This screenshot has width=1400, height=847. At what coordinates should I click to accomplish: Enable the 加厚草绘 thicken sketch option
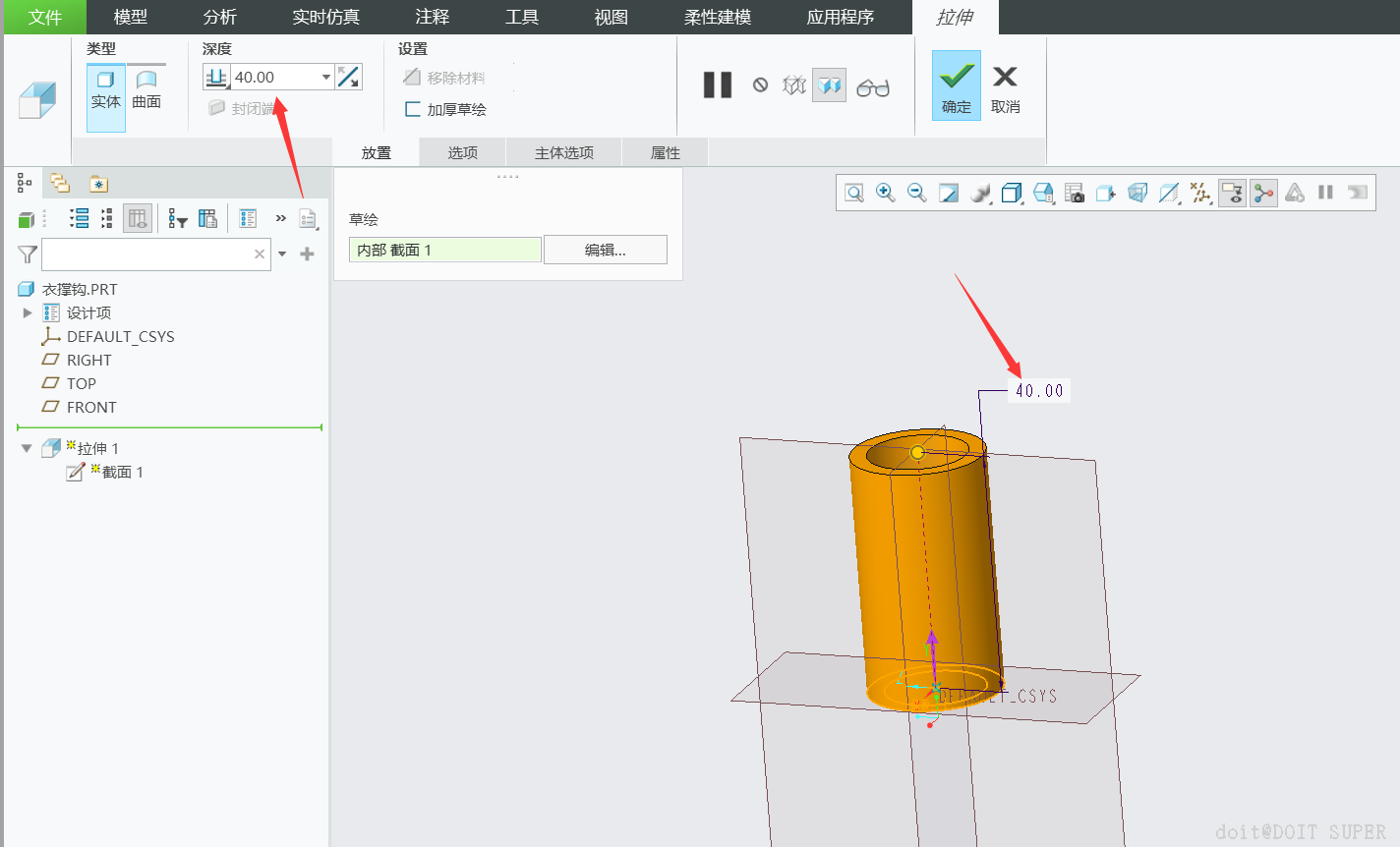point(413,109)
